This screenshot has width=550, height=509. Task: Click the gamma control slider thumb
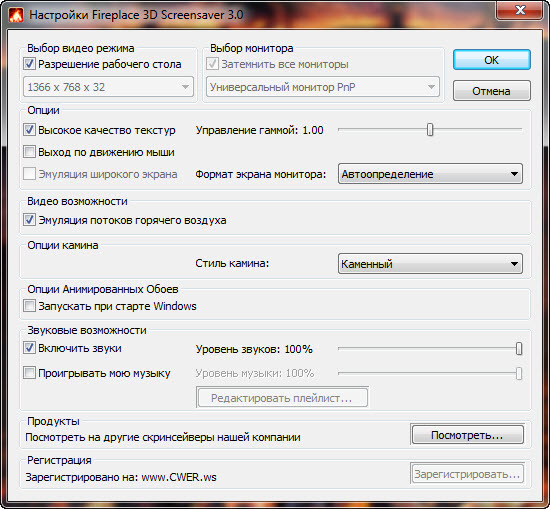[x=430, y=129]
